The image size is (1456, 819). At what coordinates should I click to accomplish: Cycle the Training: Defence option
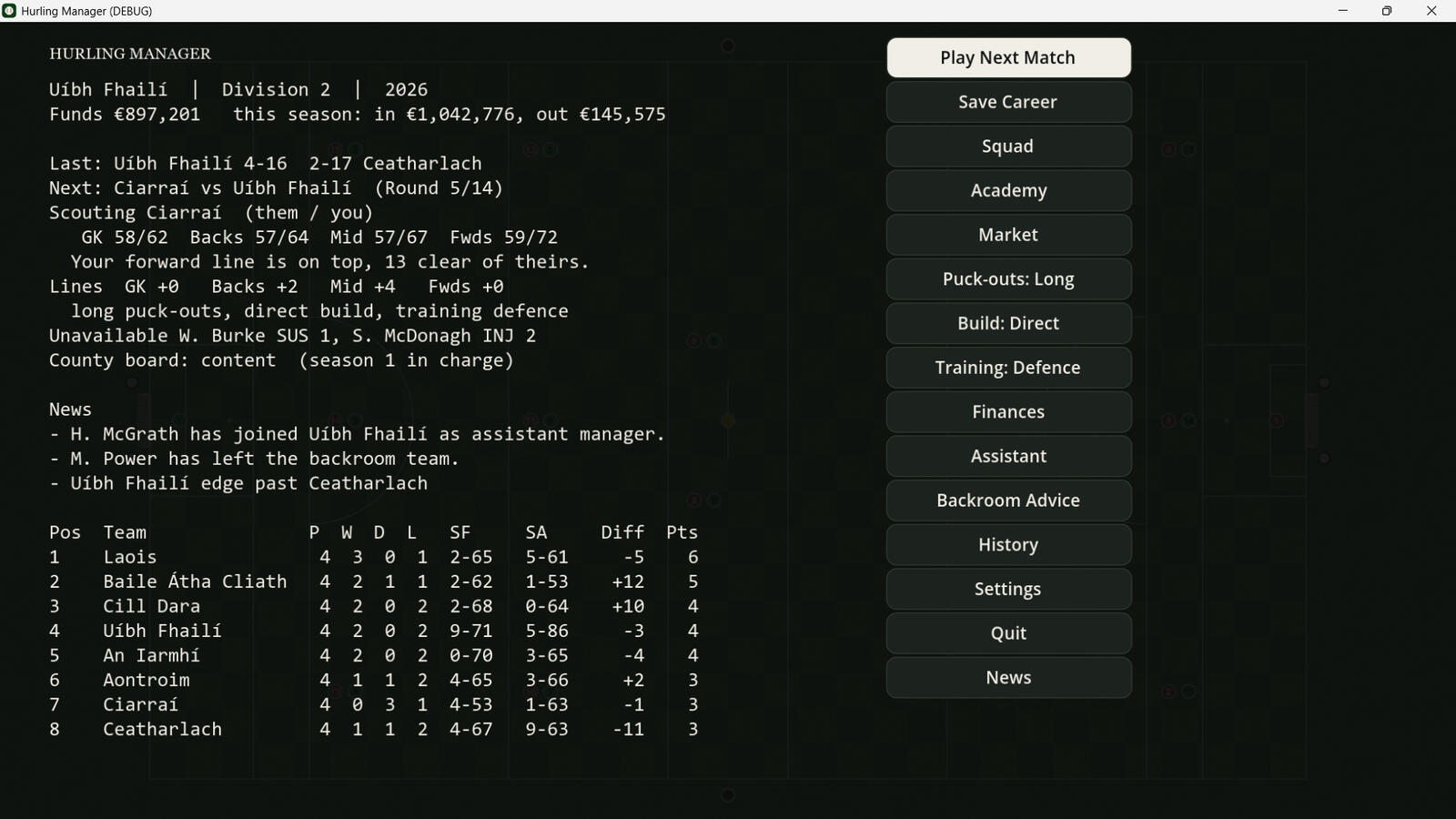click(x=1008, y=368)
